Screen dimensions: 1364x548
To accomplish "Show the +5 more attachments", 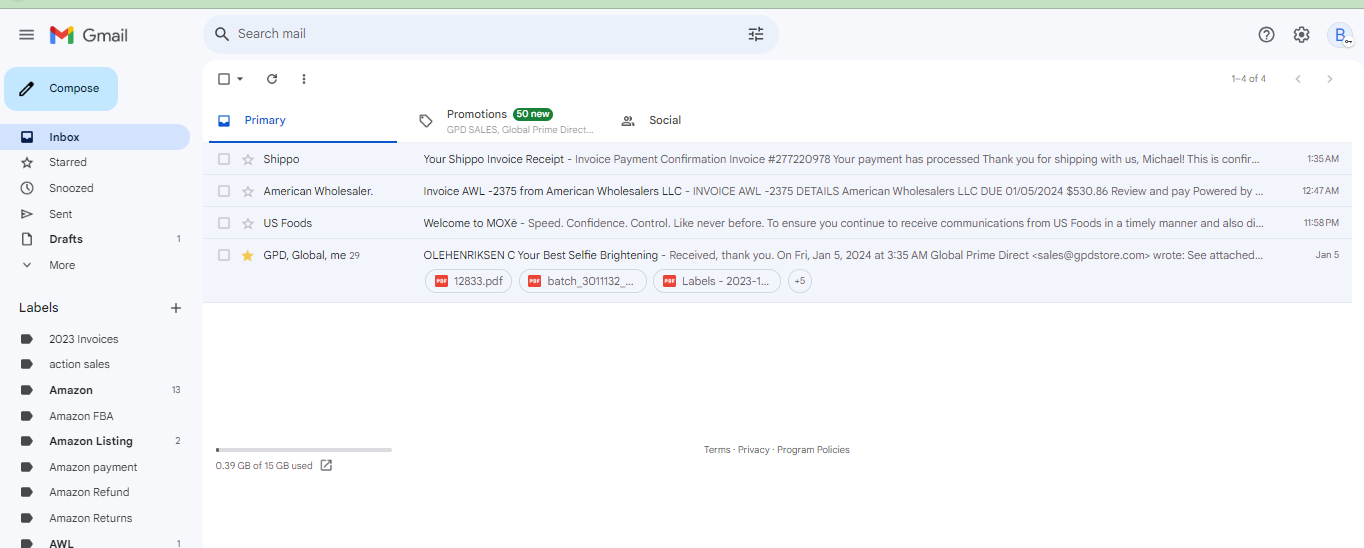I will click(x=800, y=281).
